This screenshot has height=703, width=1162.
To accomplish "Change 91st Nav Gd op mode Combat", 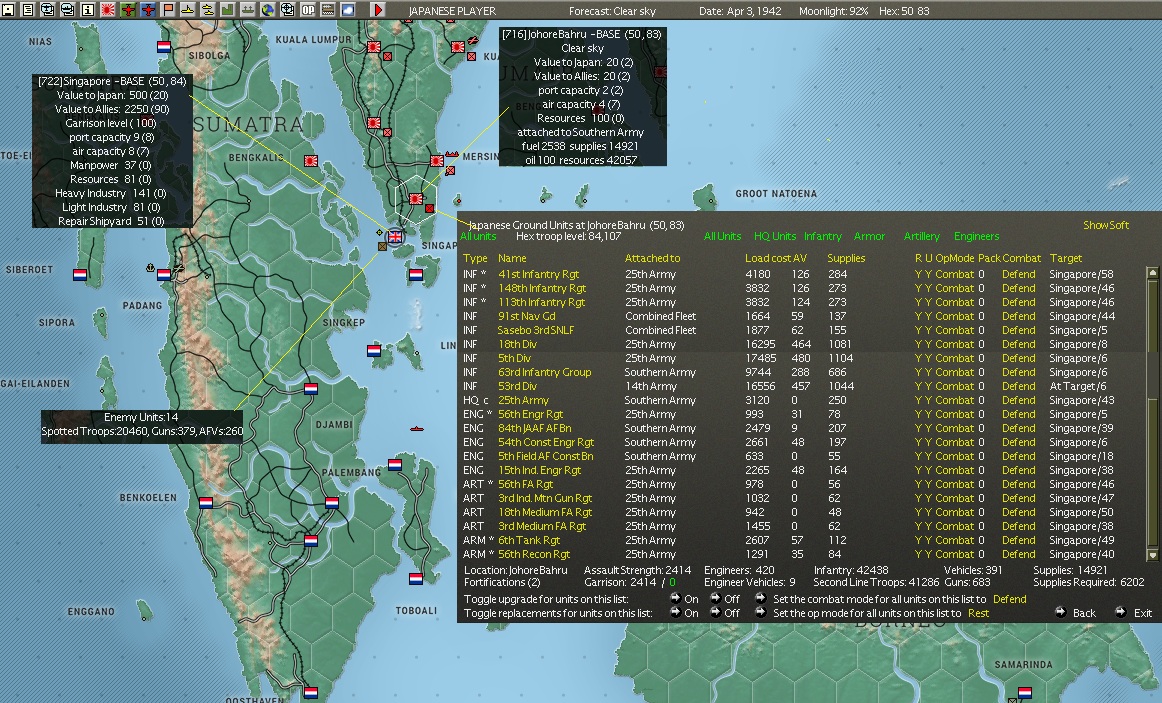I will coord(954,316).
